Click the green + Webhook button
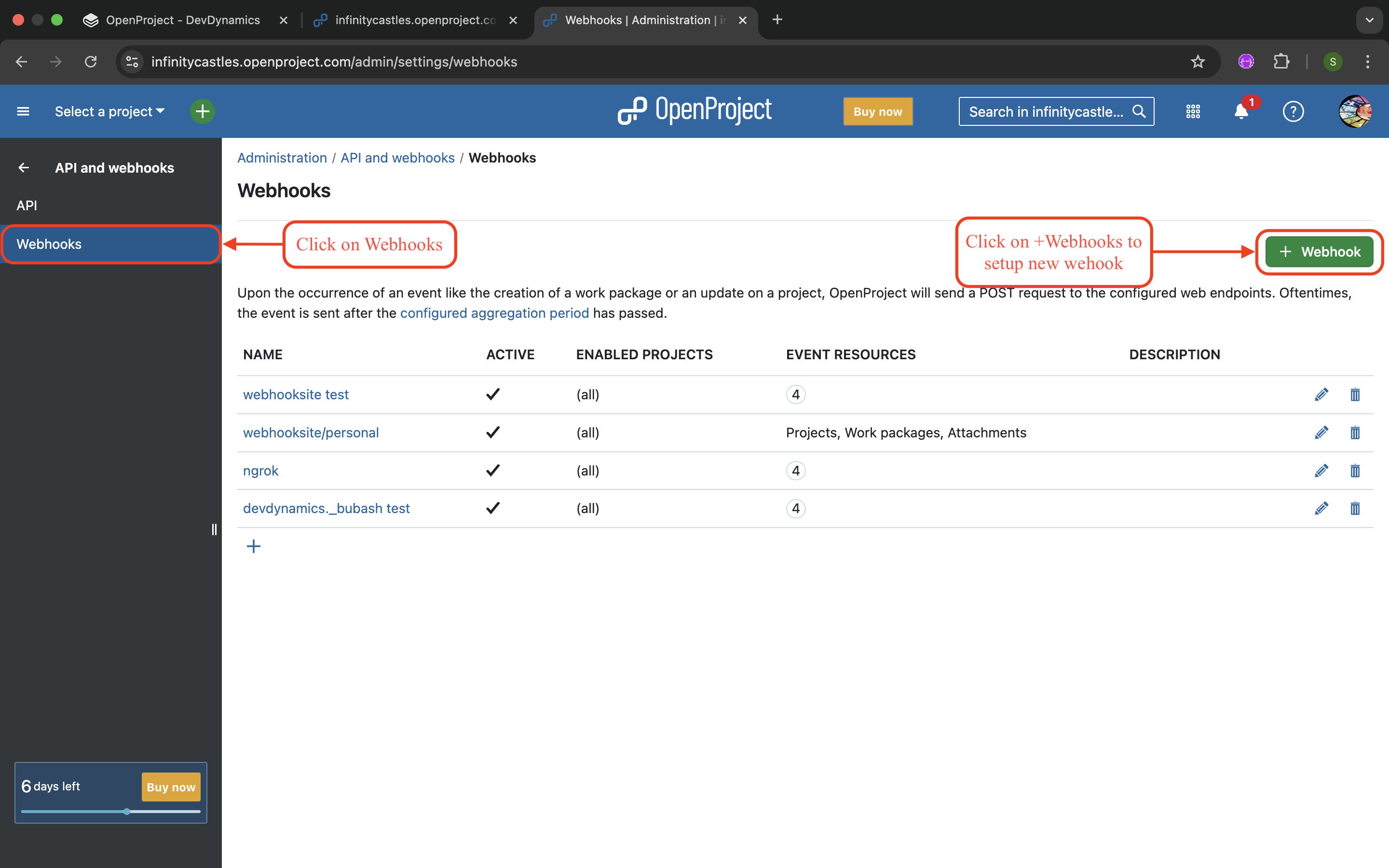Image resolution: width=1389 pixels, height=868 pixels. [x=1319, y=251]
